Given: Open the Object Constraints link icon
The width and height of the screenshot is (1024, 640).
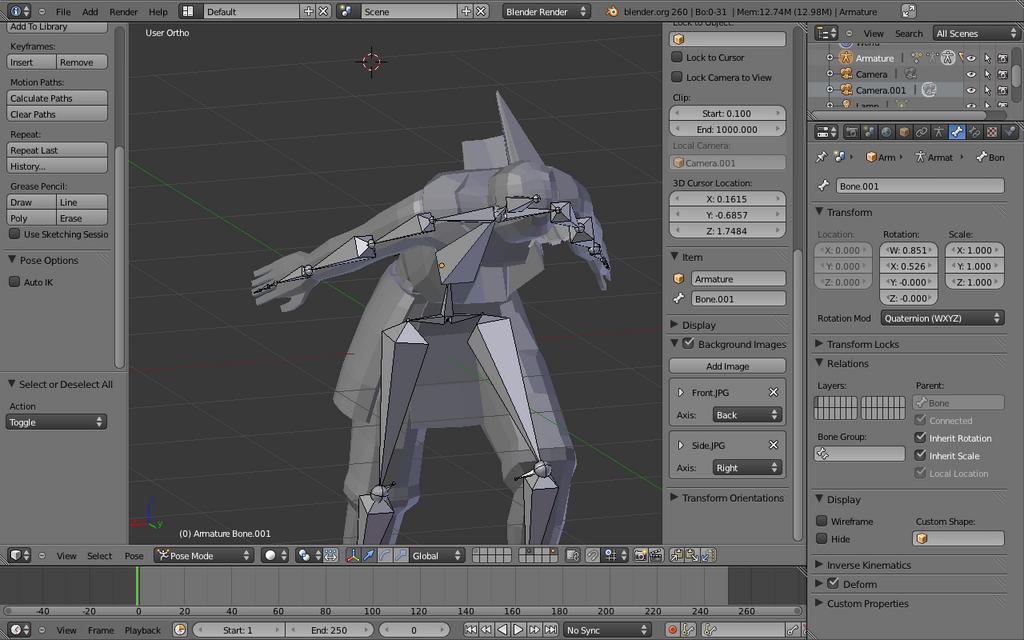Looking at the screenshot, I should [922, 131].
